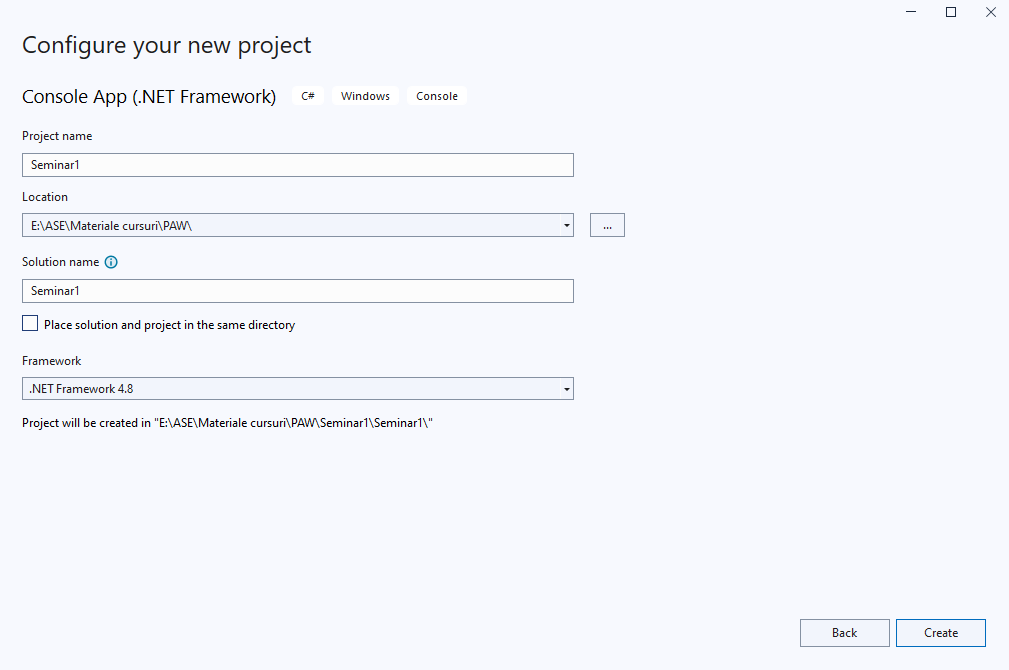Maximize the project configuration window
This screenshot has width=1009, height=670.
pos(951,12)
